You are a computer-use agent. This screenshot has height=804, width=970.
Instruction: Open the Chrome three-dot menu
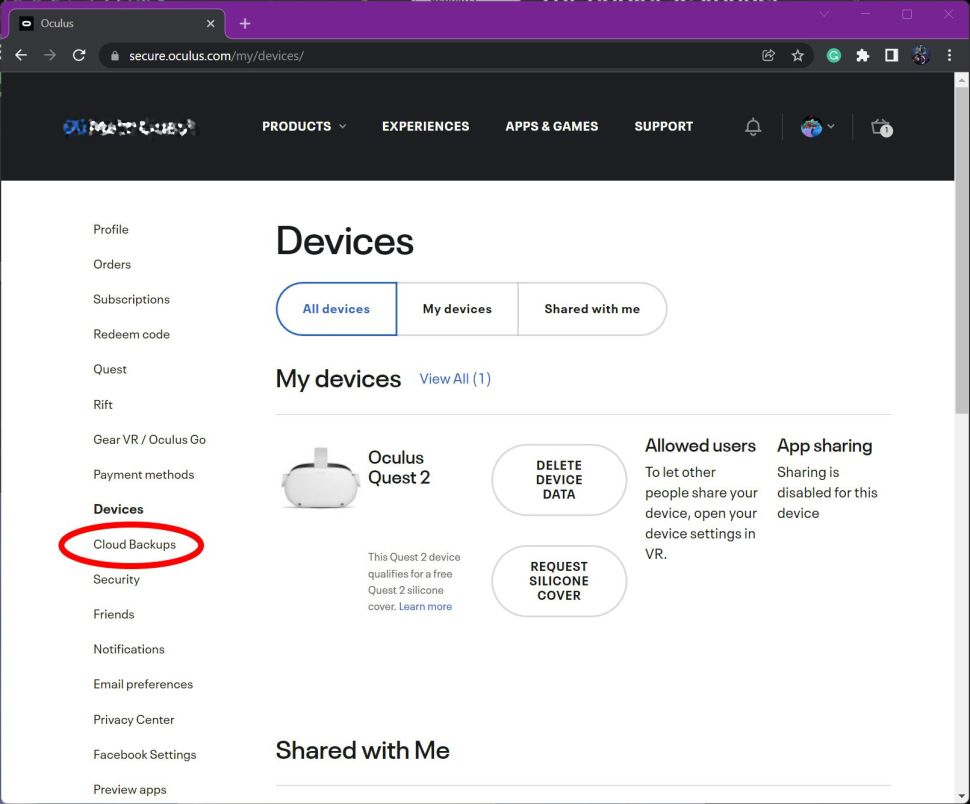(949, 56)
